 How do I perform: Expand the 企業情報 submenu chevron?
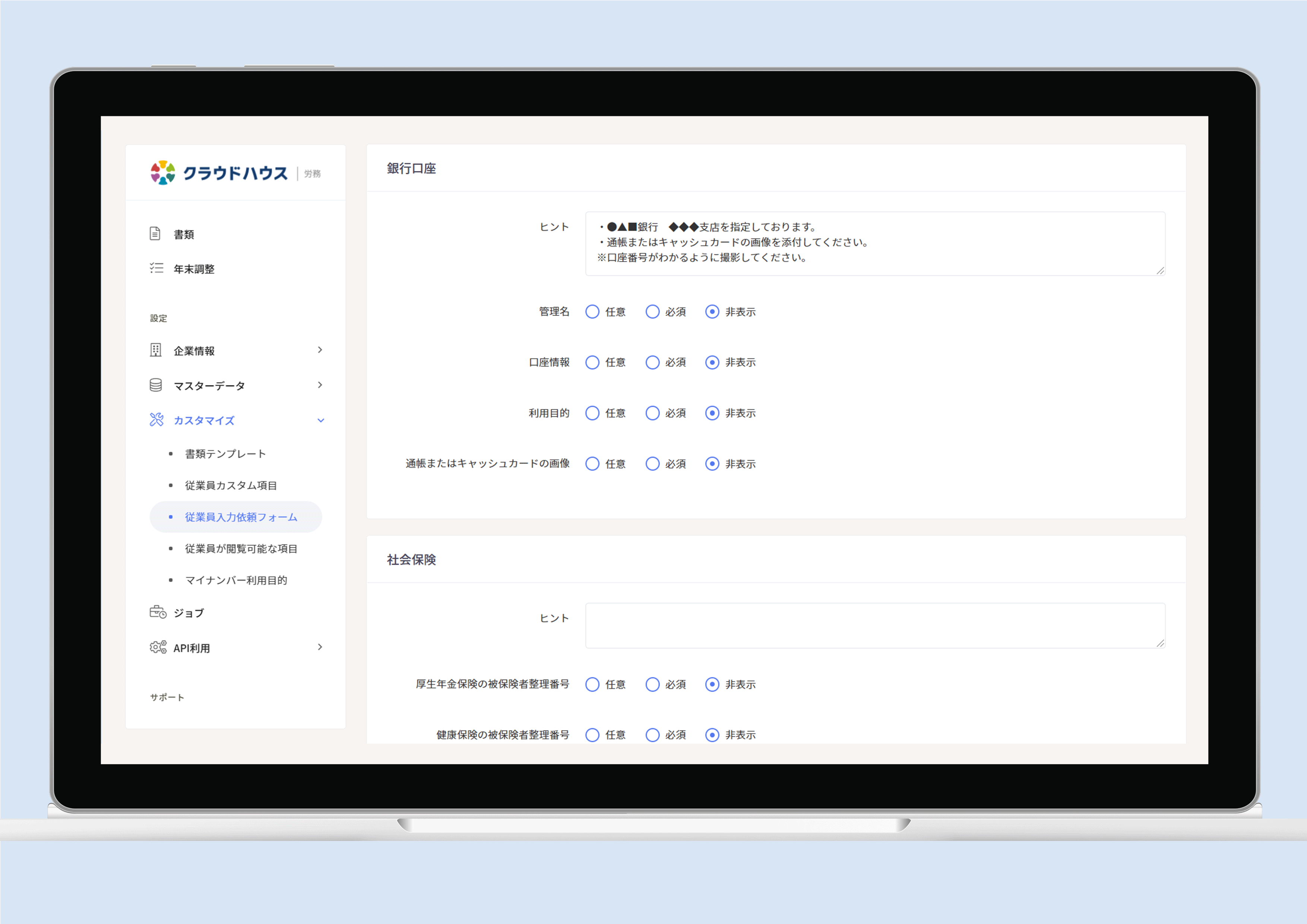(x=320, y=350)
